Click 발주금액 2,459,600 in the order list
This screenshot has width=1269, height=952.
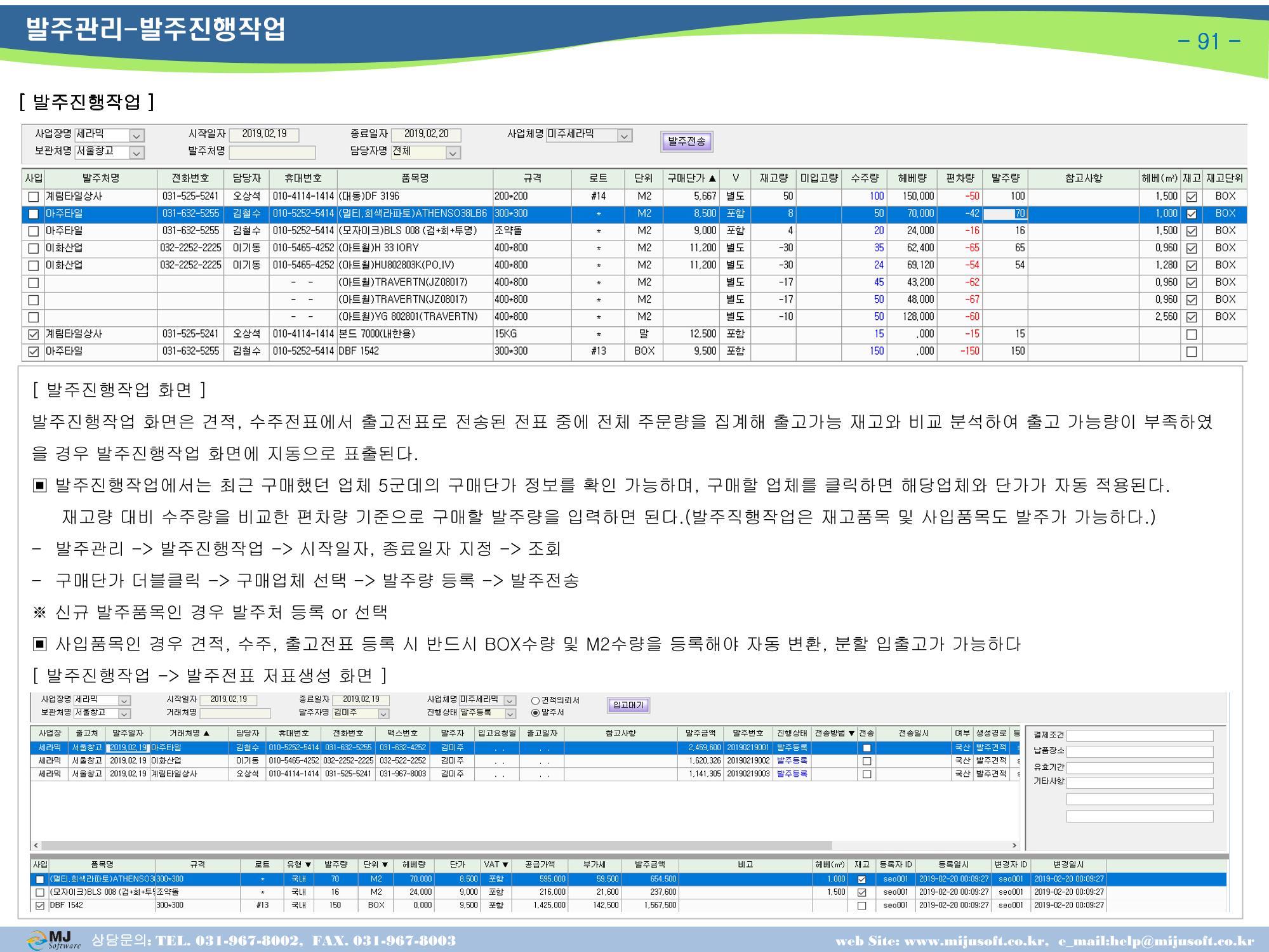pyautogui.click(x=705, y=748)
